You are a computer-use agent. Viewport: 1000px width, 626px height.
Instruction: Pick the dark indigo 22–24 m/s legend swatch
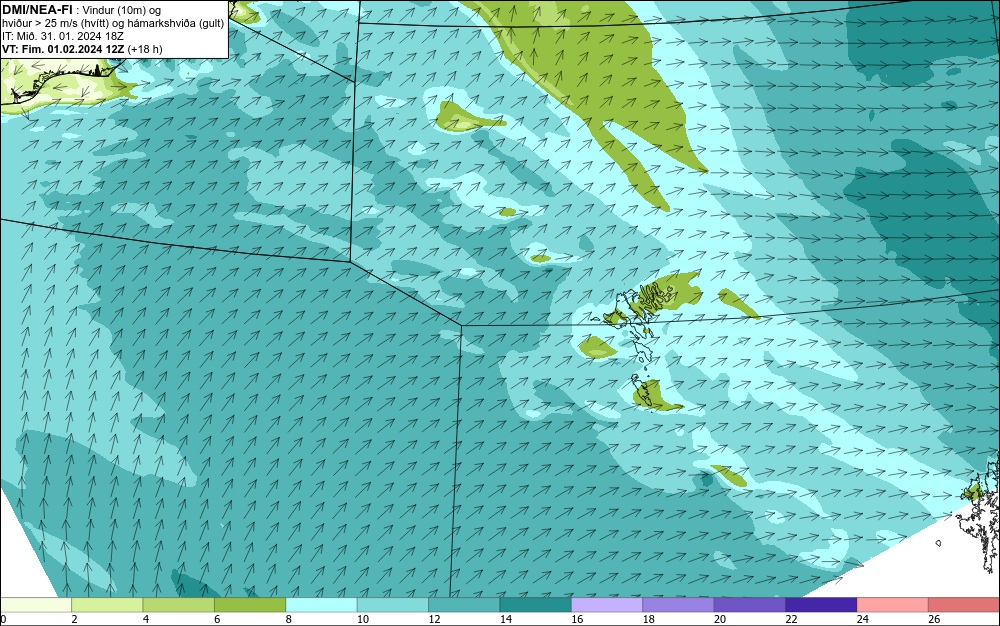click(x=821, y=605)
